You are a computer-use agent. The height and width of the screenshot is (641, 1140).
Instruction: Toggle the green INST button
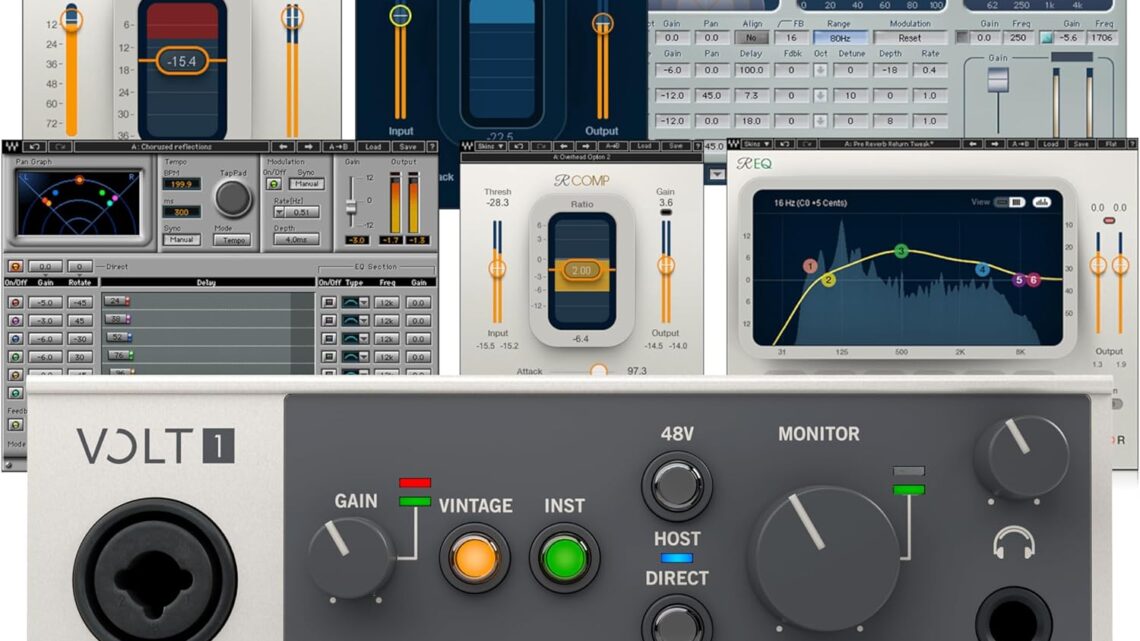pos(564,557)
